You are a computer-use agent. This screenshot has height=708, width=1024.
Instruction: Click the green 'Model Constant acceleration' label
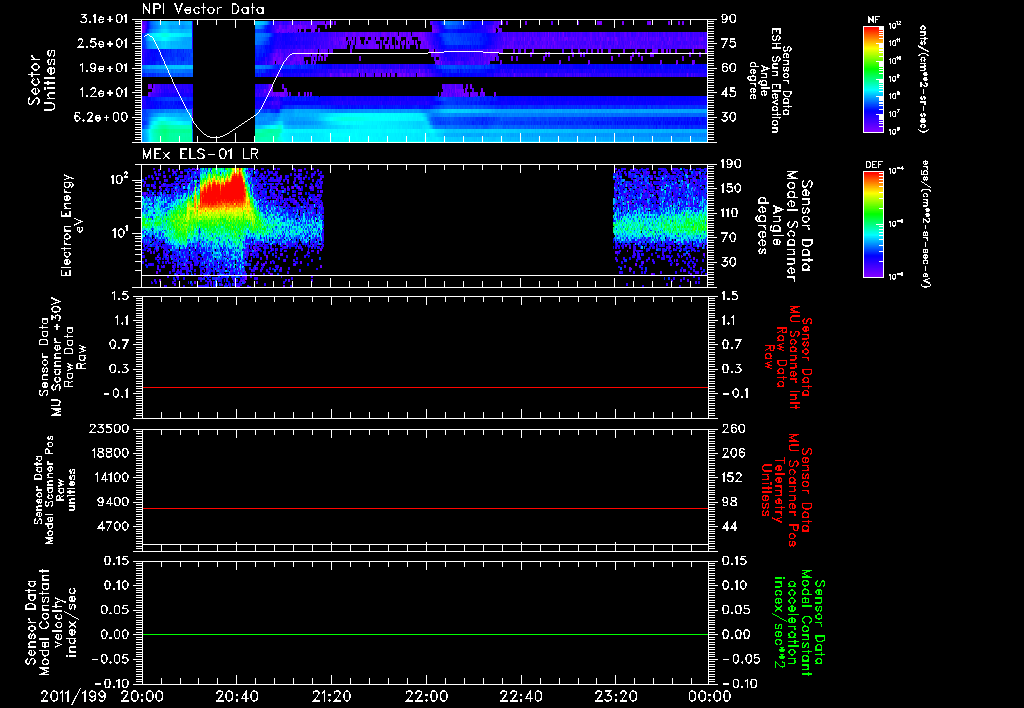(799, 622)
